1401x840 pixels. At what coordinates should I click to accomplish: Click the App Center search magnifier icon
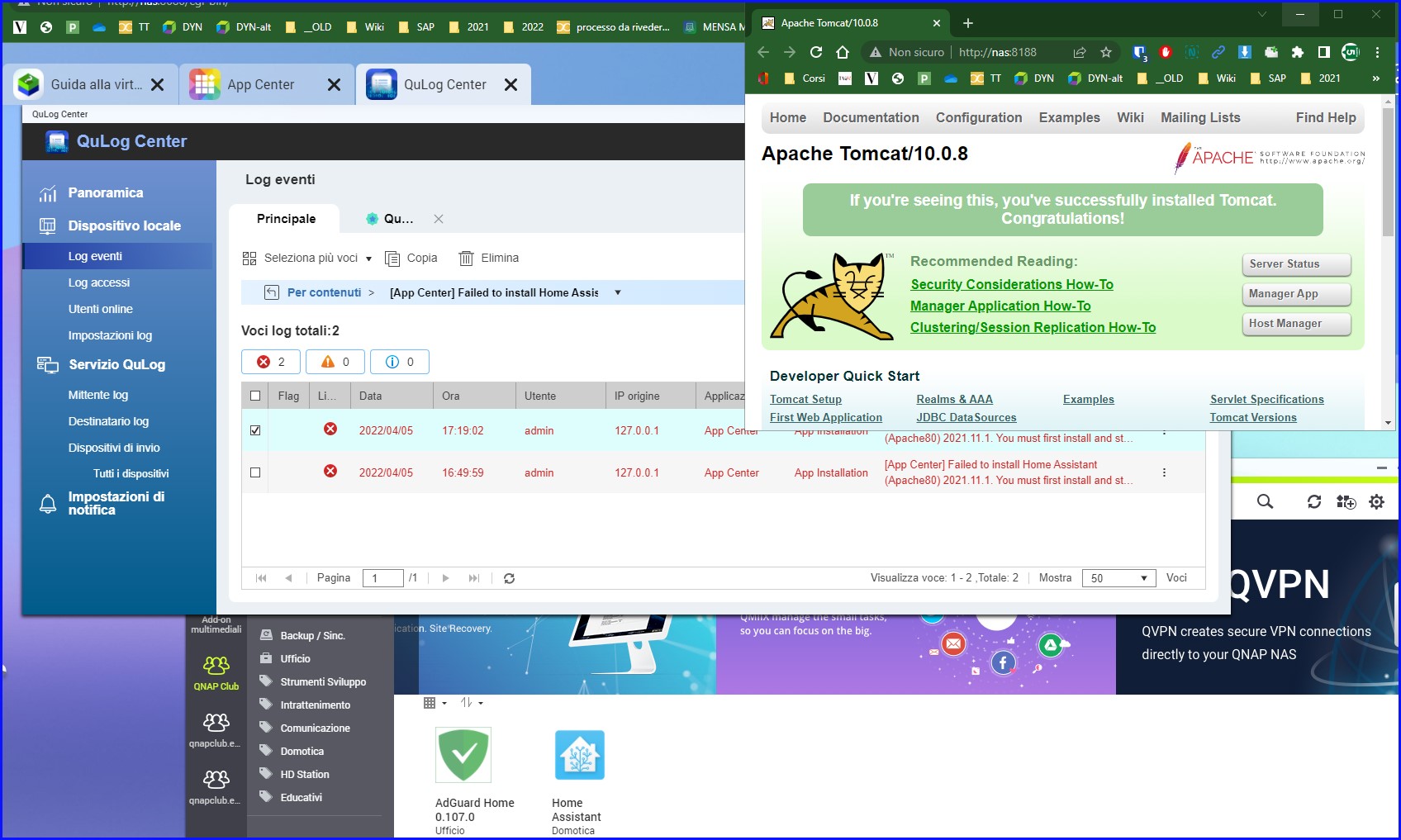(x=1265, y=501)
